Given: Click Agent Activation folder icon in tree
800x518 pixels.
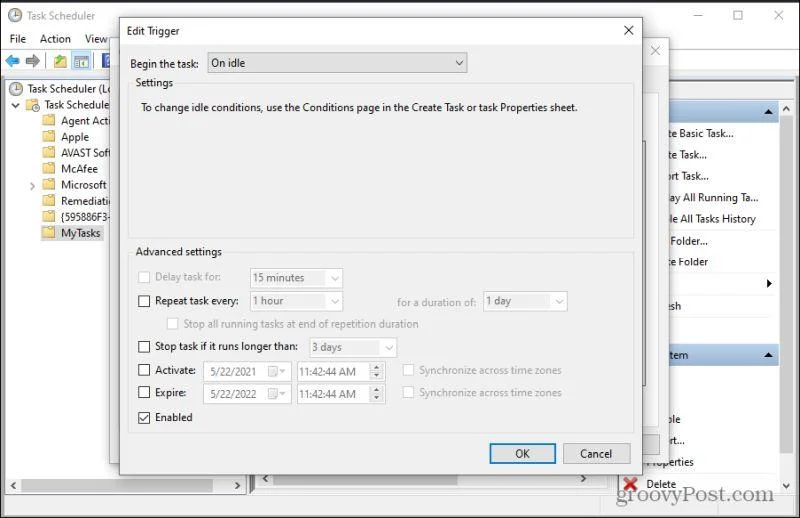Looking at the screenshot, I should click(x=48, y=120).
